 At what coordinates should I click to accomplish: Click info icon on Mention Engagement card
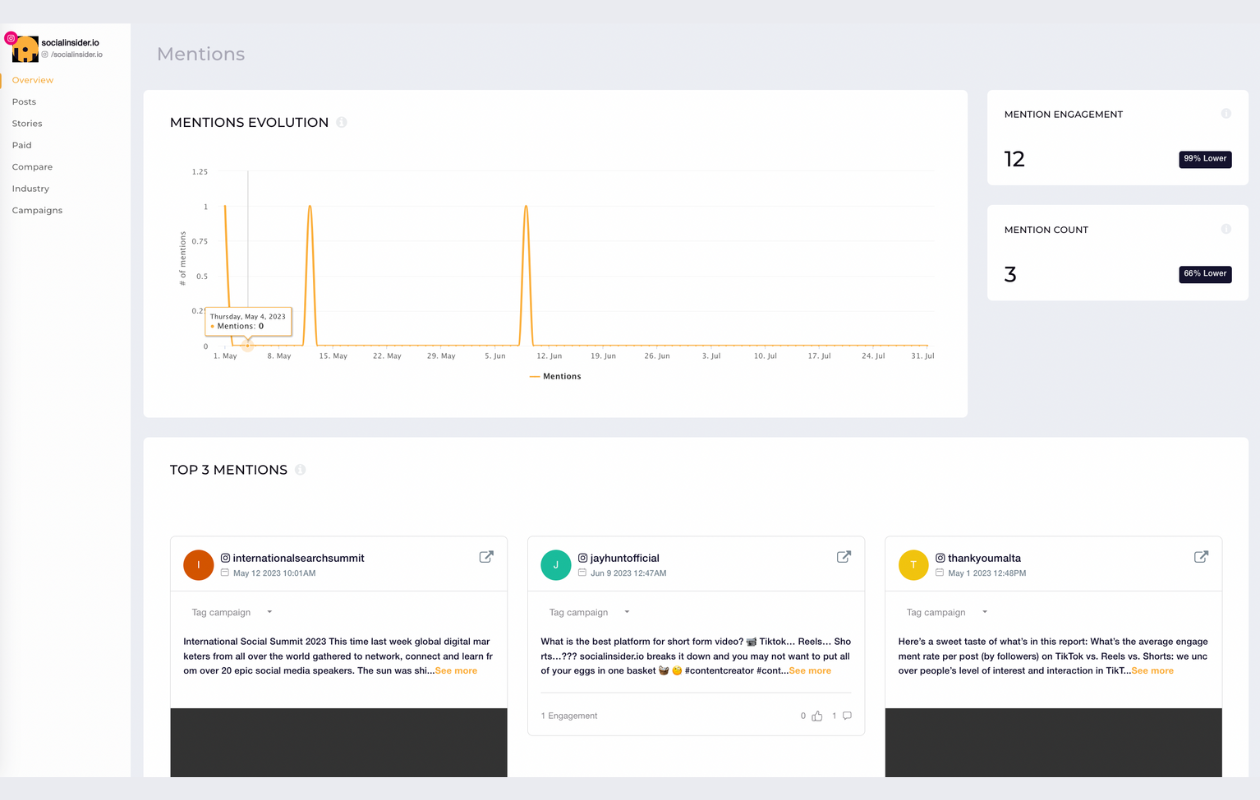[x=1226, y=114]
